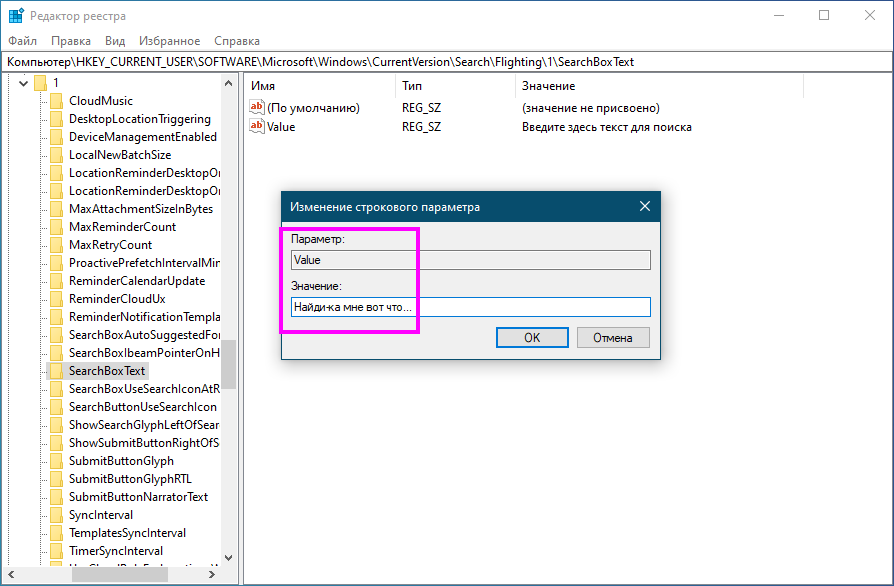The image size is (894, 586).
Task: Click the MaxReminderCount folder icon
Action: [56, 227]
